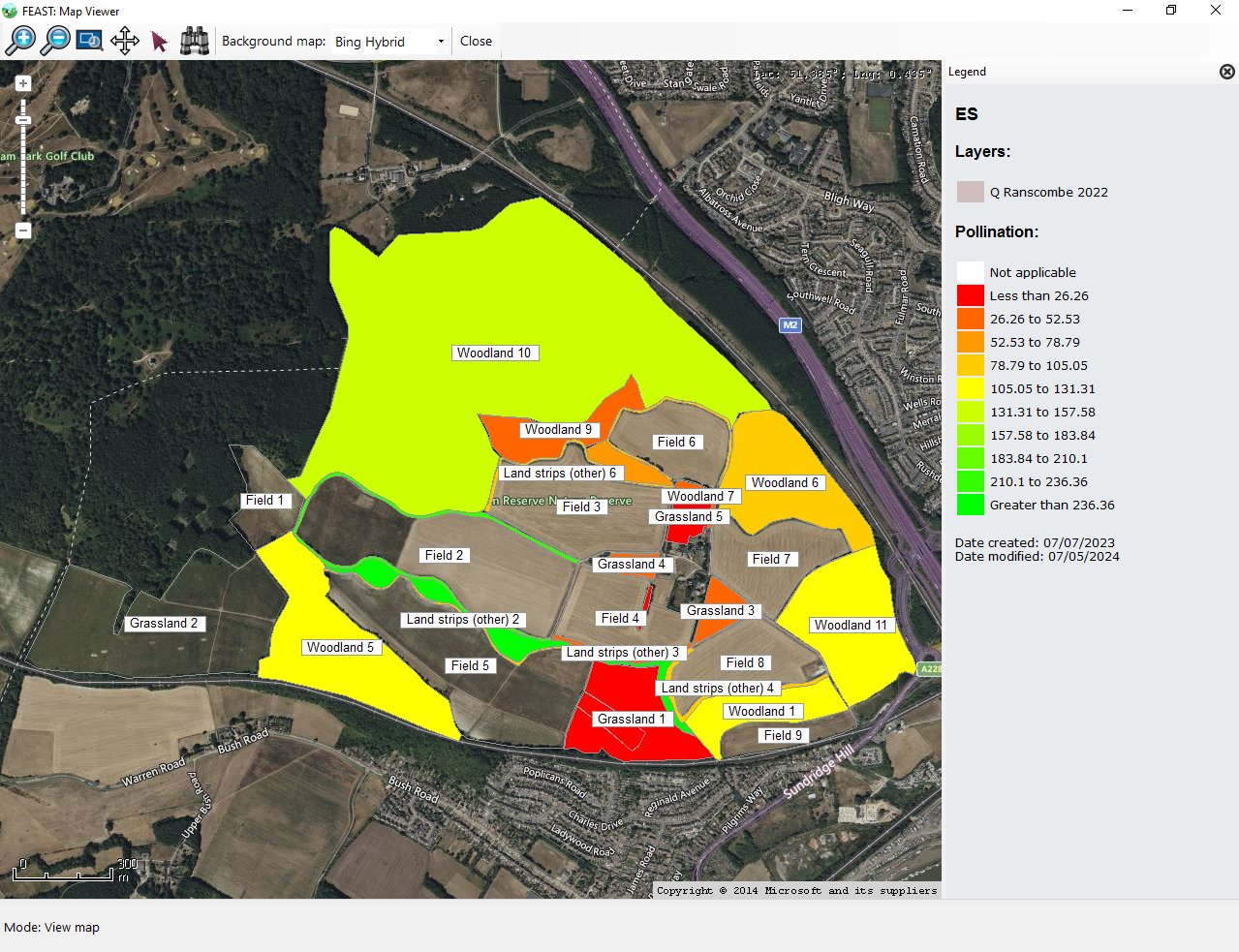Open the Background map dropdown
The width and height of the screenshot is (1239, 952).
click(389, 42)
